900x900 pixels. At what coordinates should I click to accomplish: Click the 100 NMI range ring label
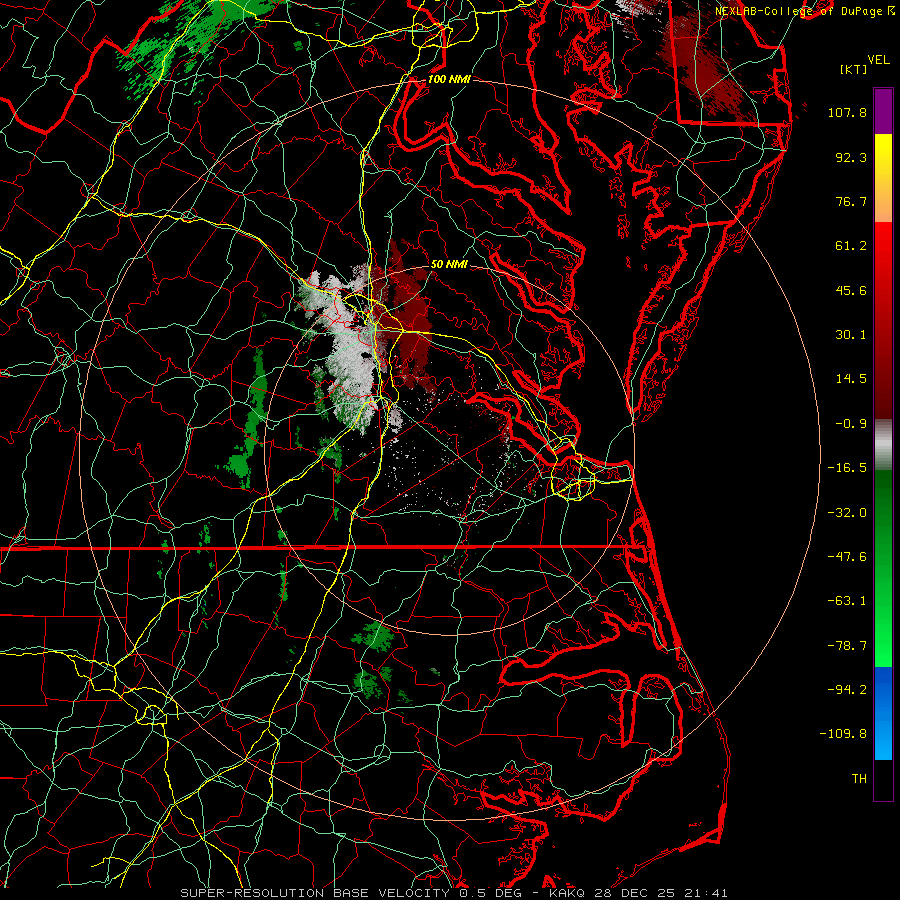(x=449, y=79)
